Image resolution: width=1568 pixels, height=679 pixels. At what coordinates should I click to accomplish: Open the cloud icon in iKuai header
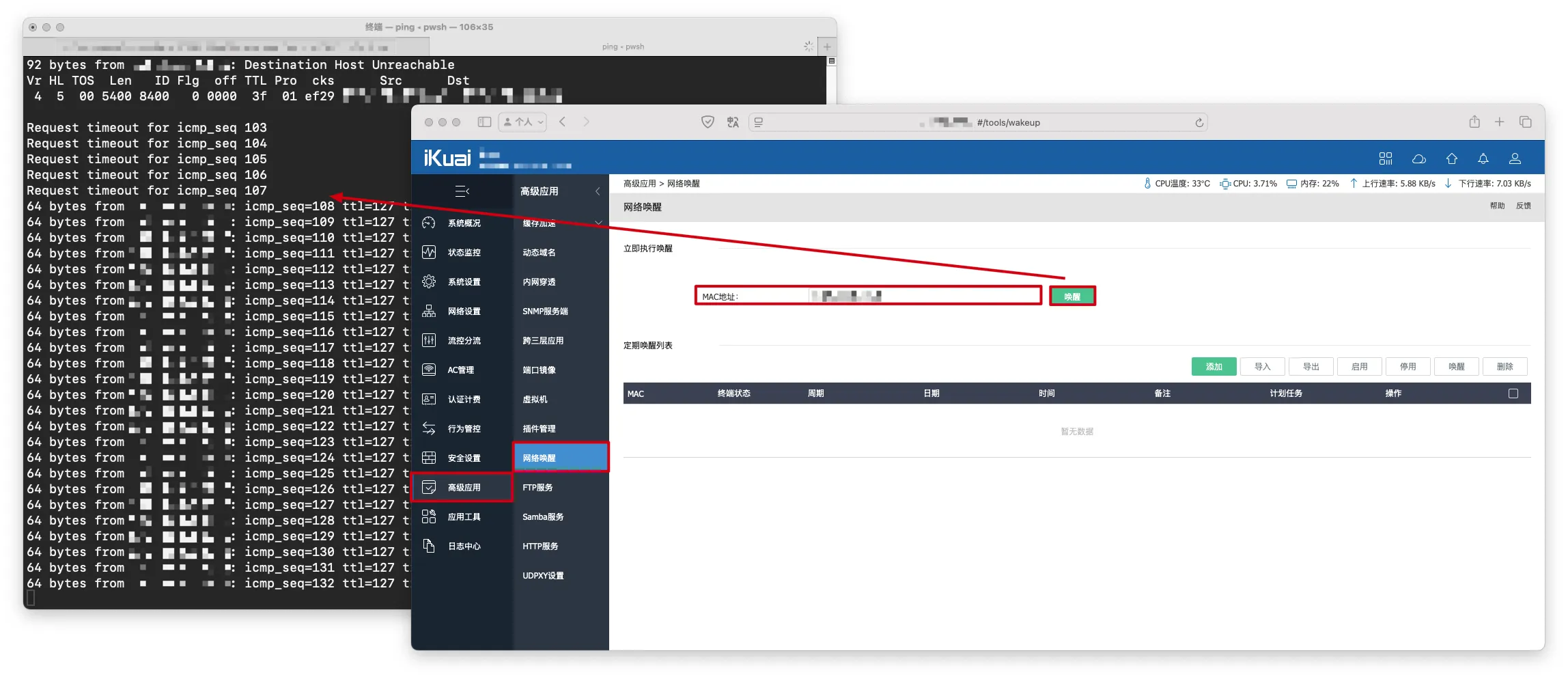[1418, 158]
